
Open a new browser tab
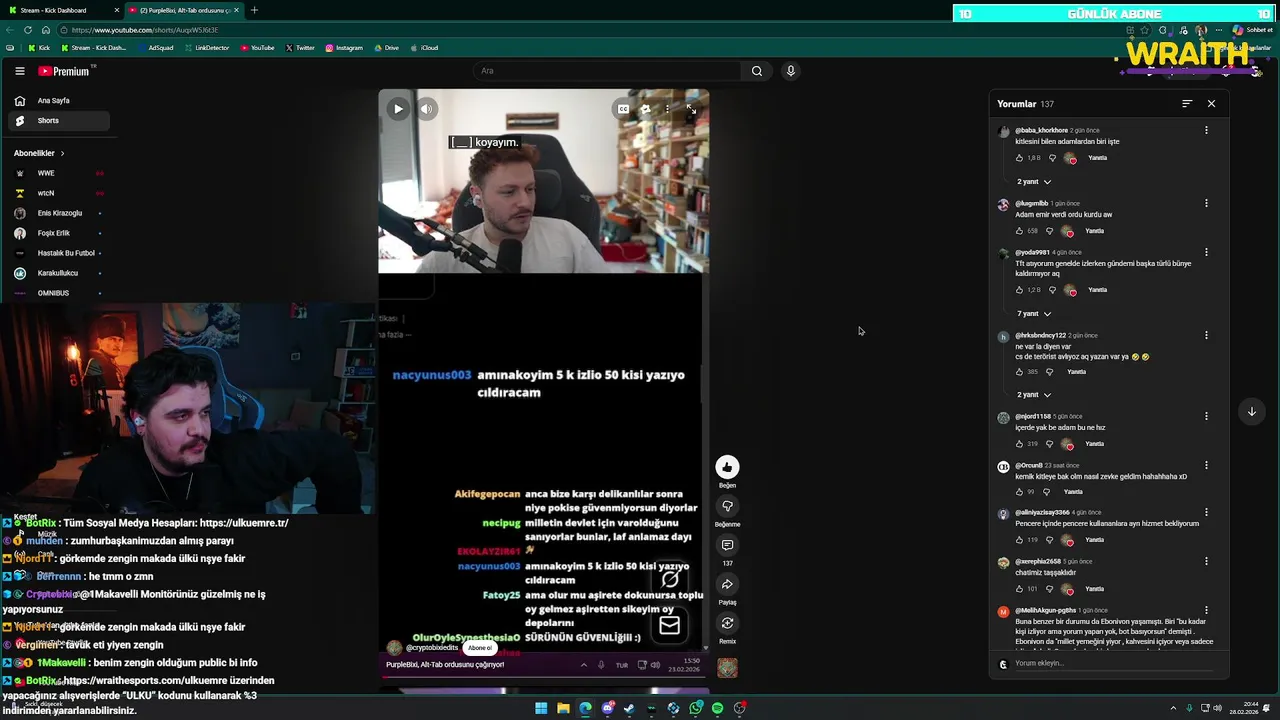tap(254, 10)
